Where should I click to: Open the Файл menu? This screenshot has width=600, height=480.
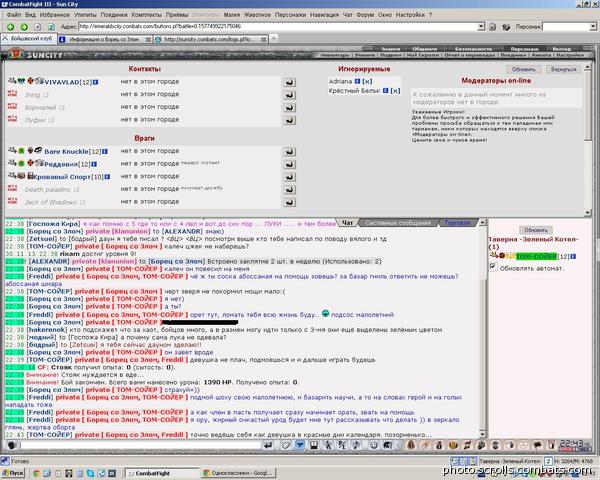[14, 15]
